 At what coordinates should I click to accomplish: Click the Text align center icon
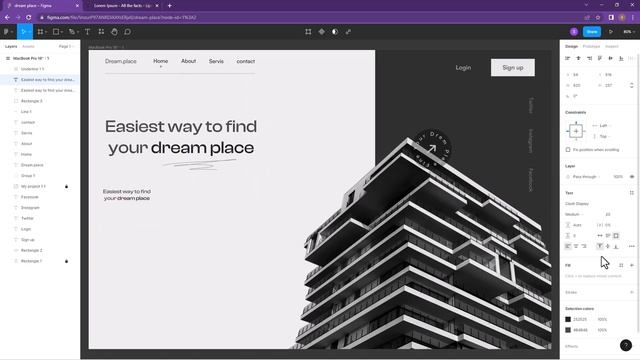[576, 246]
